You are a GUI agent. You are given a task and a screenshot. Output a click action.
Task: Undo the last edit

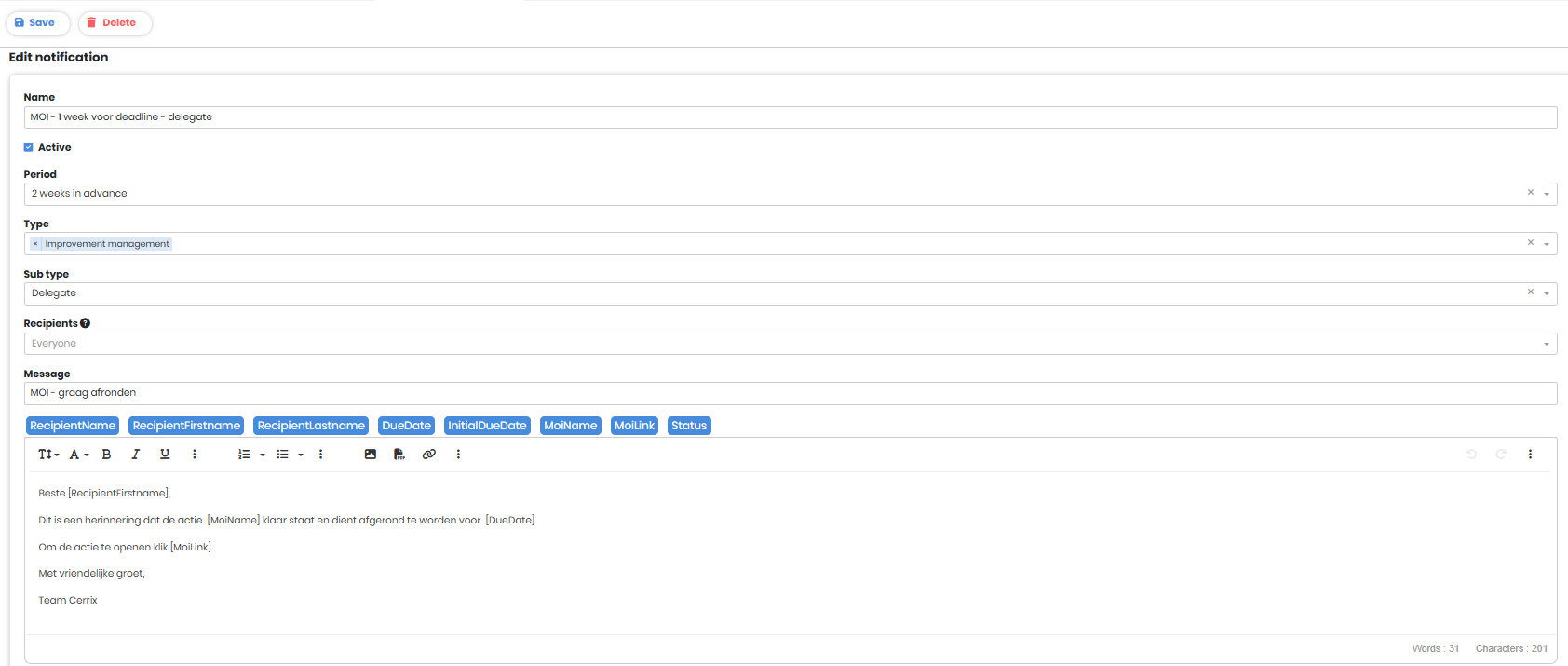[1471, 455]
